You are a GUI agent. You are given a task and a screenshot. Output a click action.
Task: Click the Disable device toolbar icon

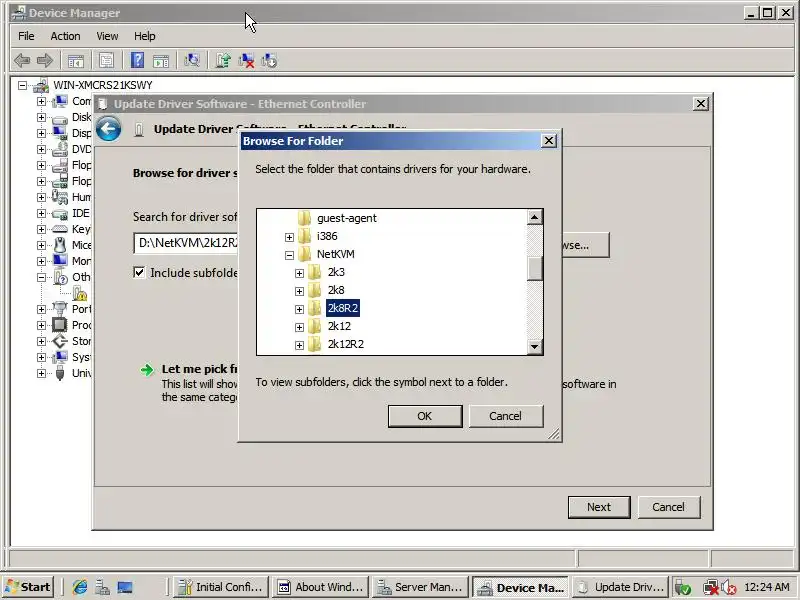point(269,61)
